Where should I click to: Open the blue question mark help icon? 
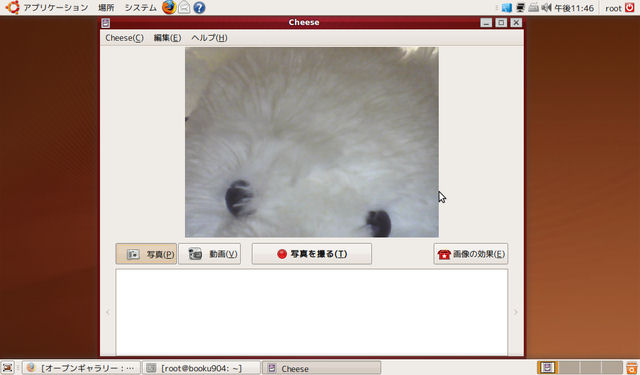(199, 7)
